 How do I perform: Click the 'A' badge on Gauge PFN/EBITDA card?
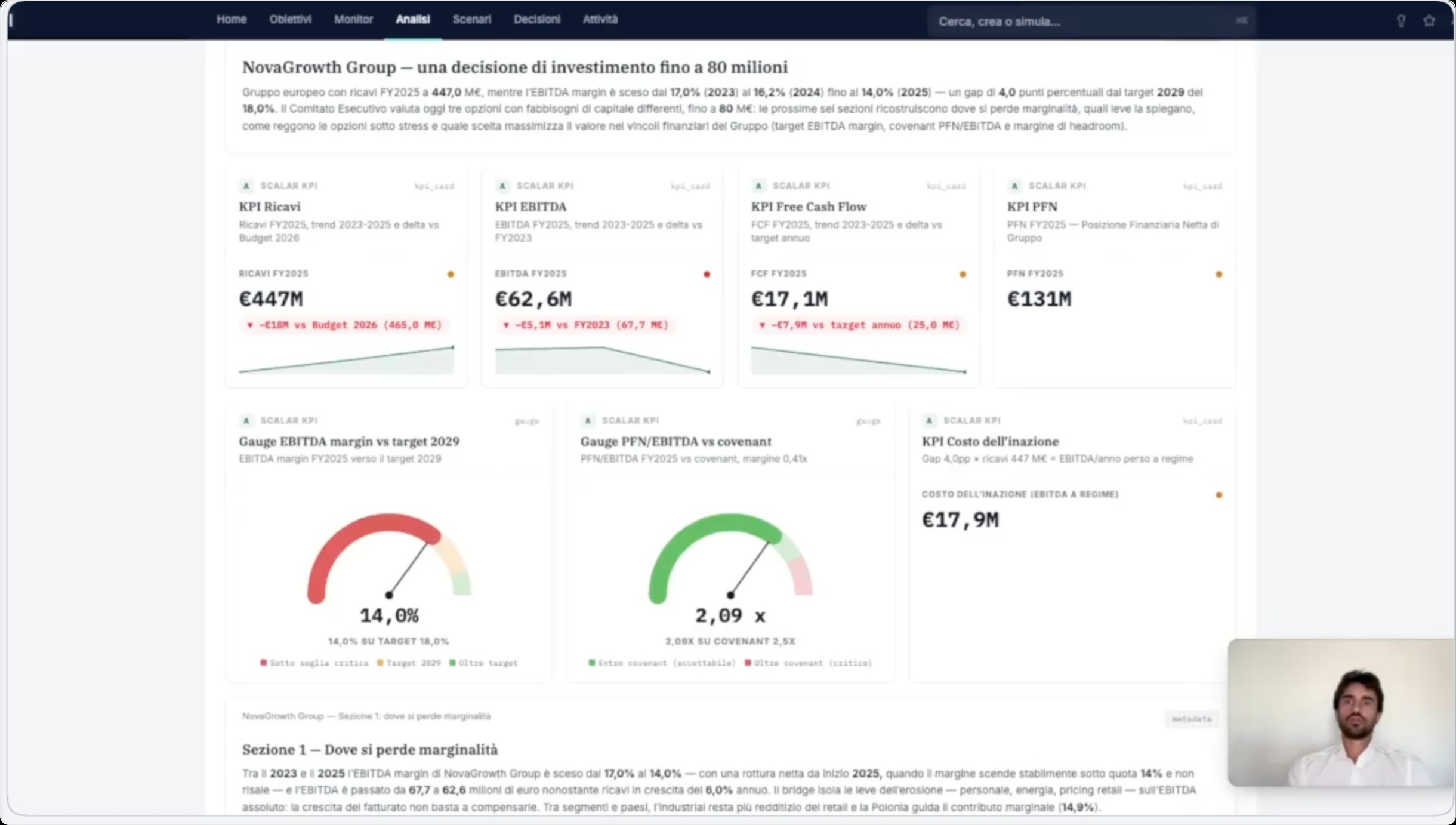[x=588, y=421]
